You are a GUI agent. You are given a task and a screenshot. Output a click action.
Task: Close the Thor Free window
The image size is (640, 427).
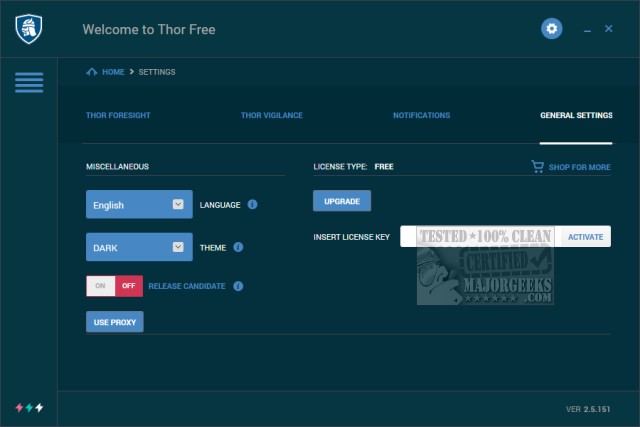click(609, 29)
